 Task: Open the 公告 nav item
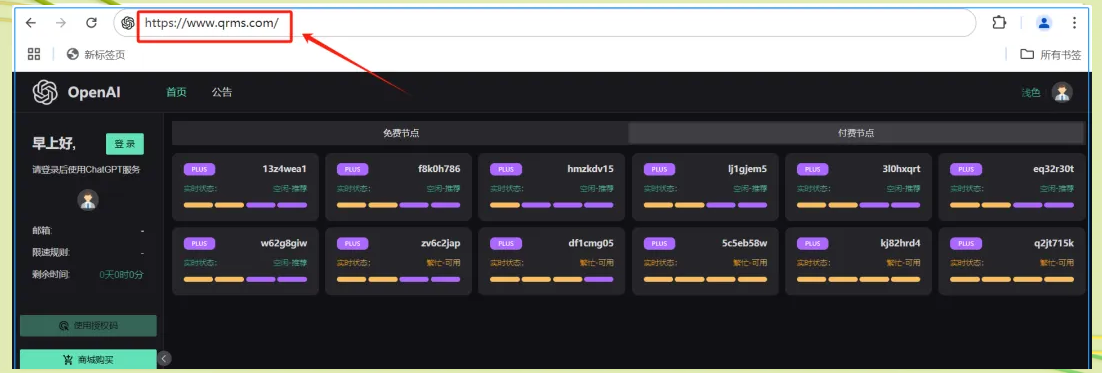(222, 92)
